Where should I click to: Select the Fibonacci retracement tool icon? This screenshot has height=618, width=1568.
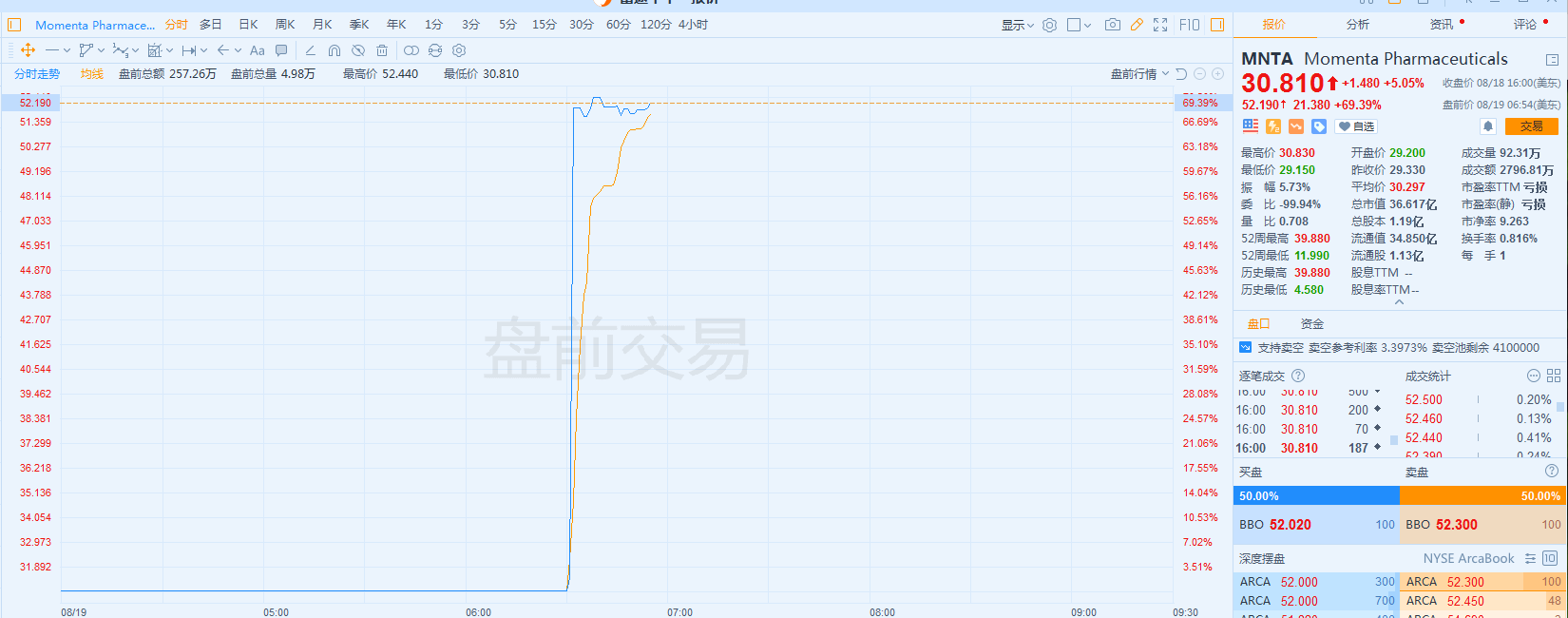point(154,50)
